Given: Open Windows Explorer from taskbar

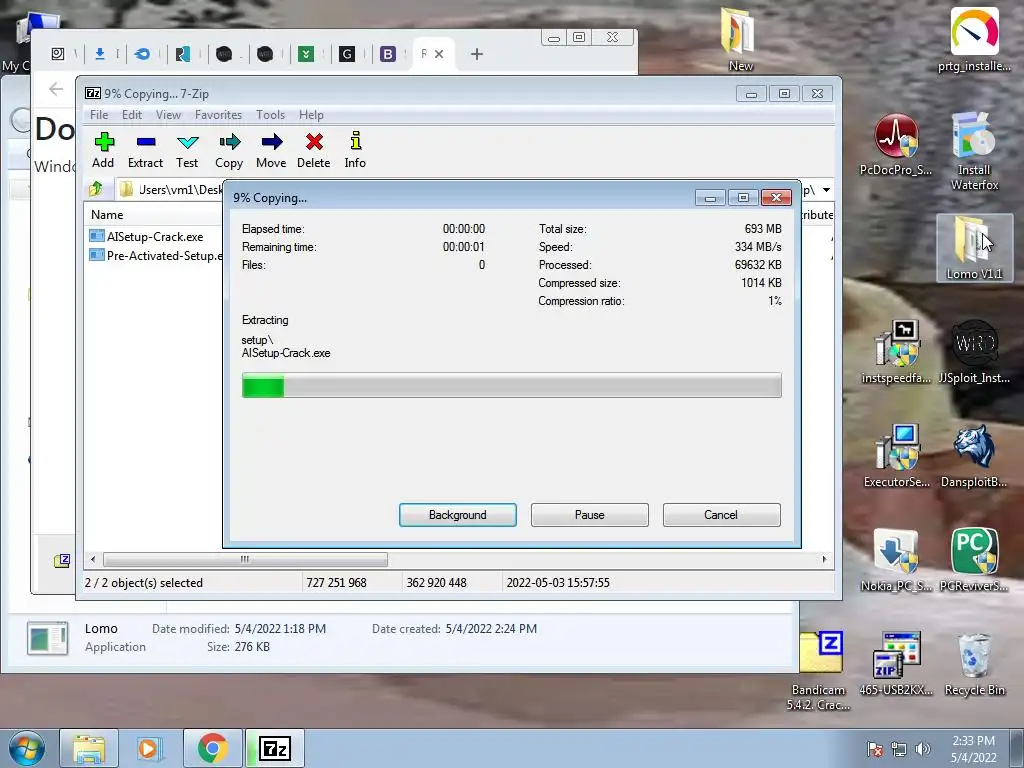Looking at the screenshot, I should 89,748.
